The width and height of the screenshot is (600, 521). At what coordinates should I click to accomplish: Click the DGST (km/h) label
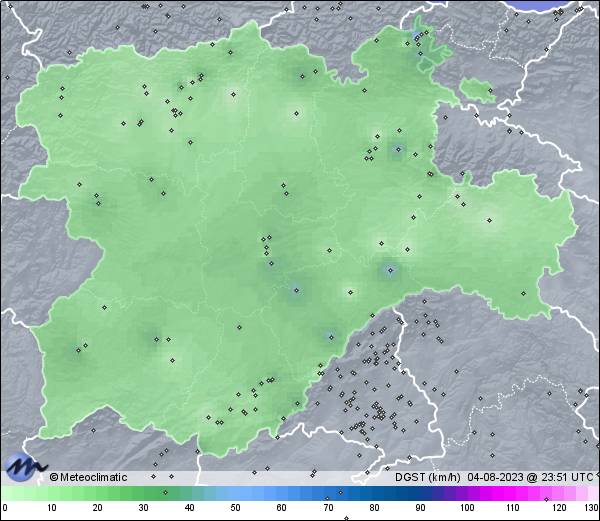click(x=428, y=477)
